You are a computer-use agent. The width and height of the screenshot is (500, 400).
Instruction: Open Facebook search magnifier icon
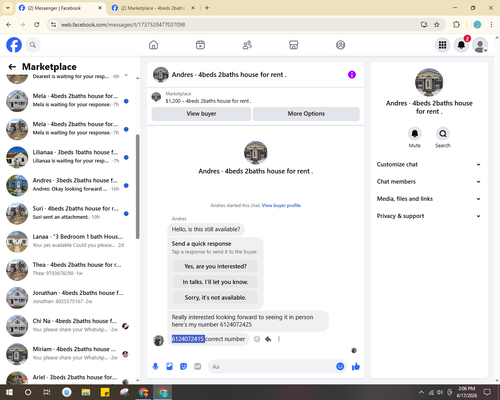[x=33, y=45]
